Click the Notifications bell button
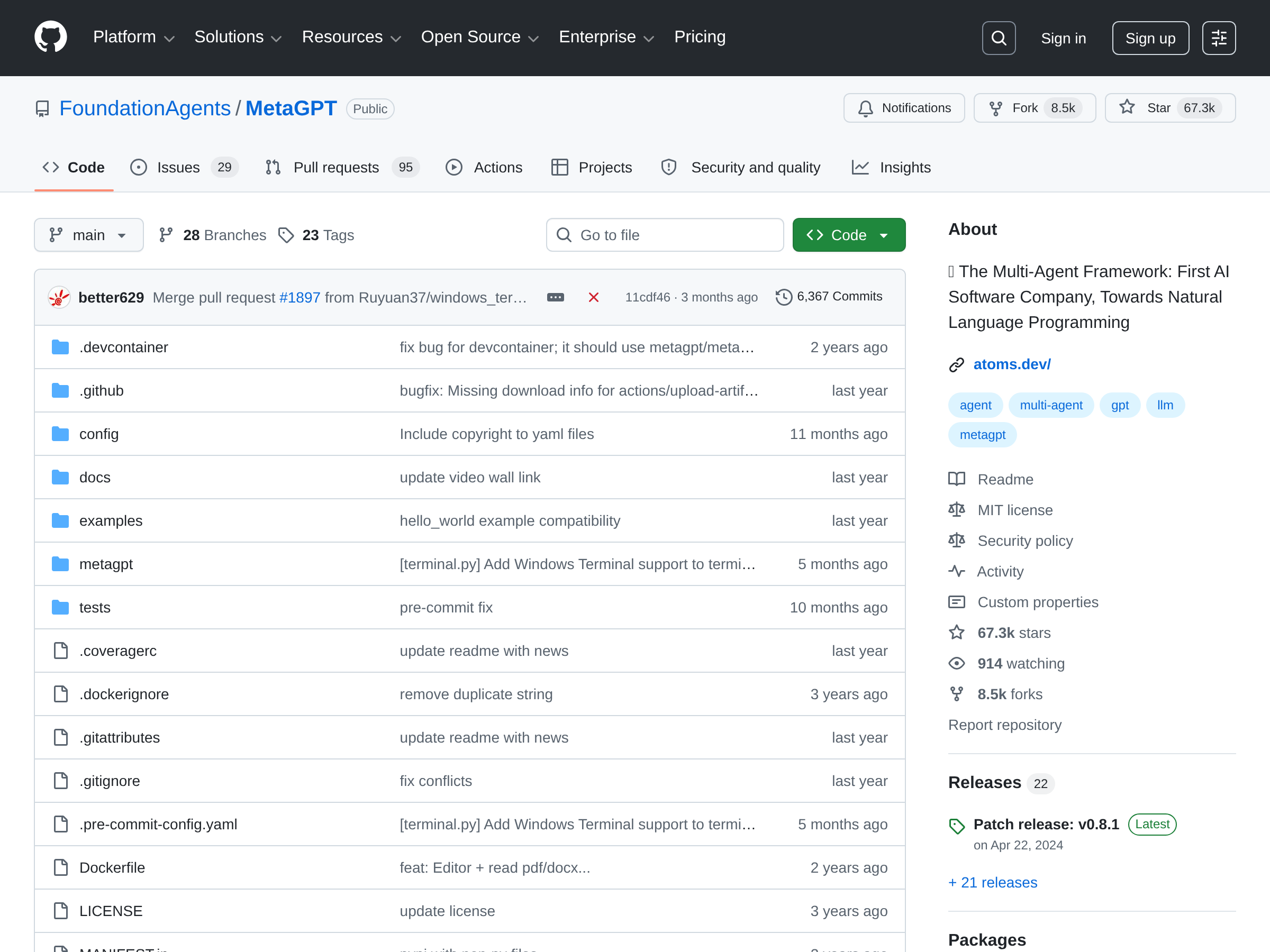 tap(904, 108)
